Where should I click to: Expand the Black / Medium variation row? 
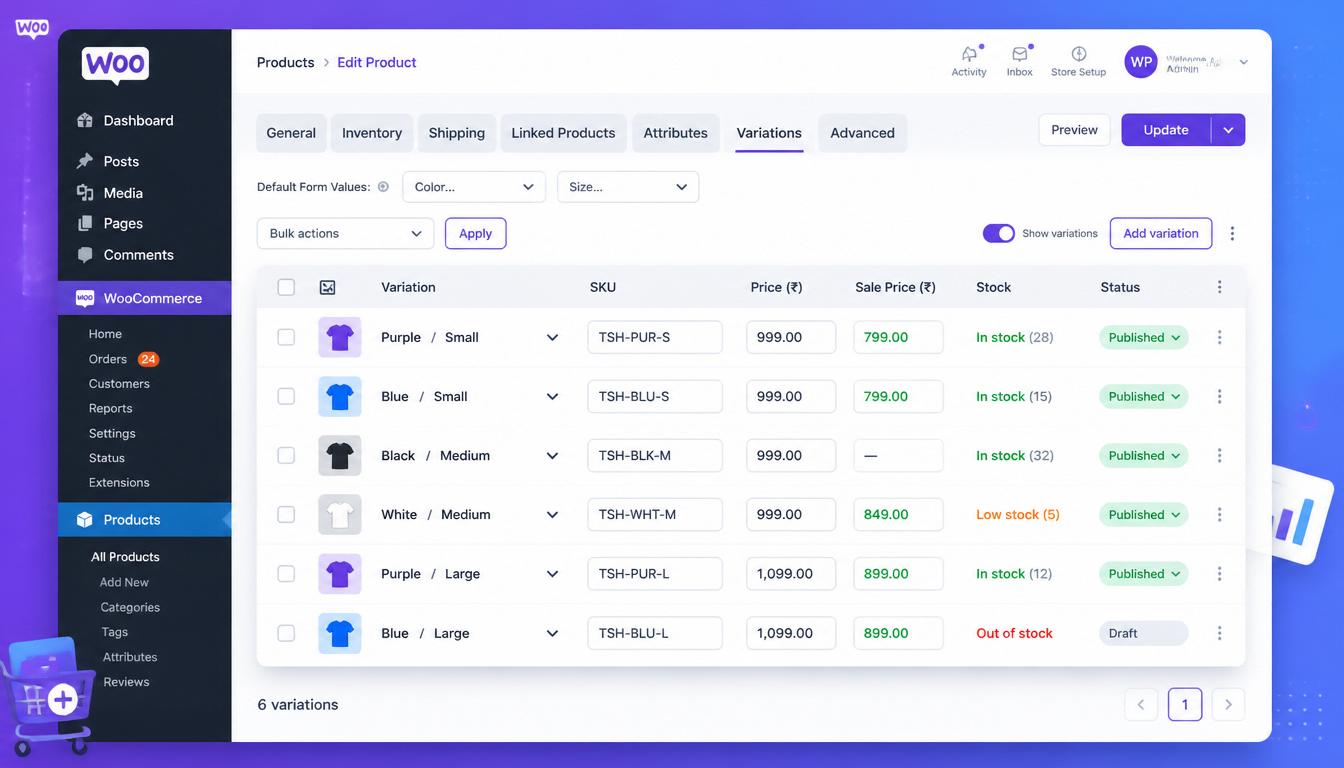(x=552, y=455)
